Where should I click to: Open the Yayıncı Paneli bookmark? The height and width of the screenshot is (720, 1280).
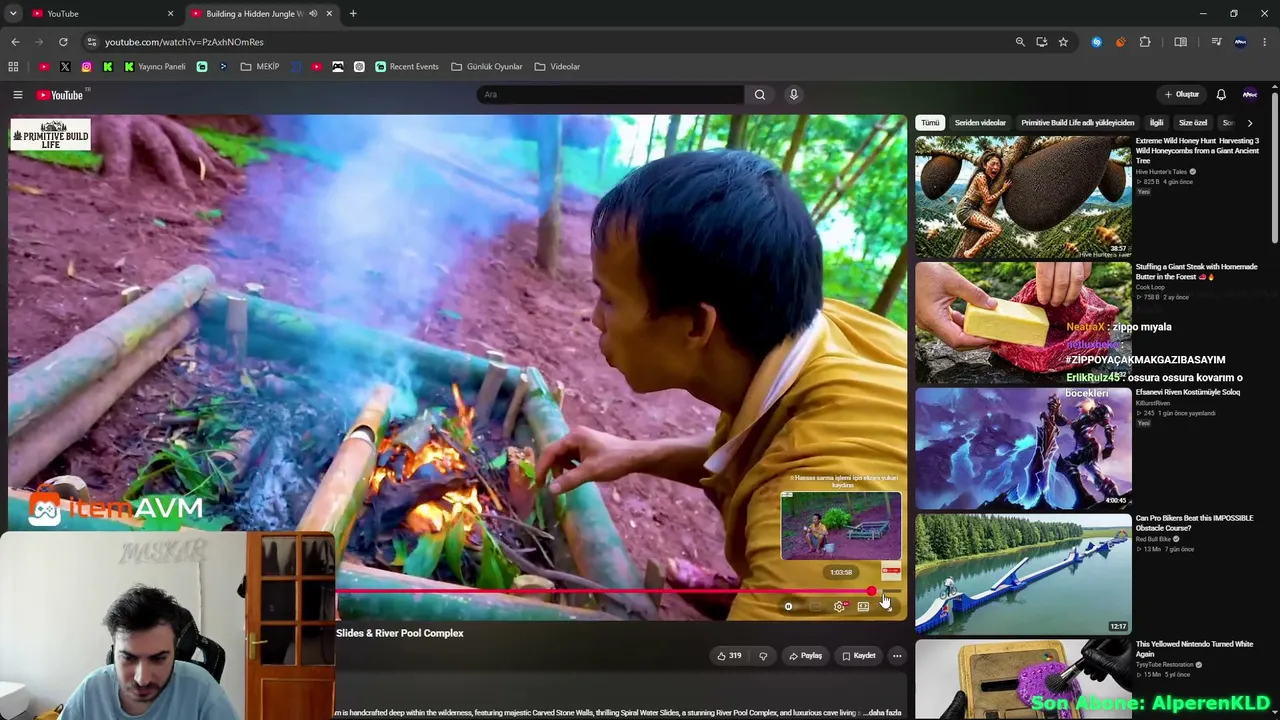coord(155,67)
